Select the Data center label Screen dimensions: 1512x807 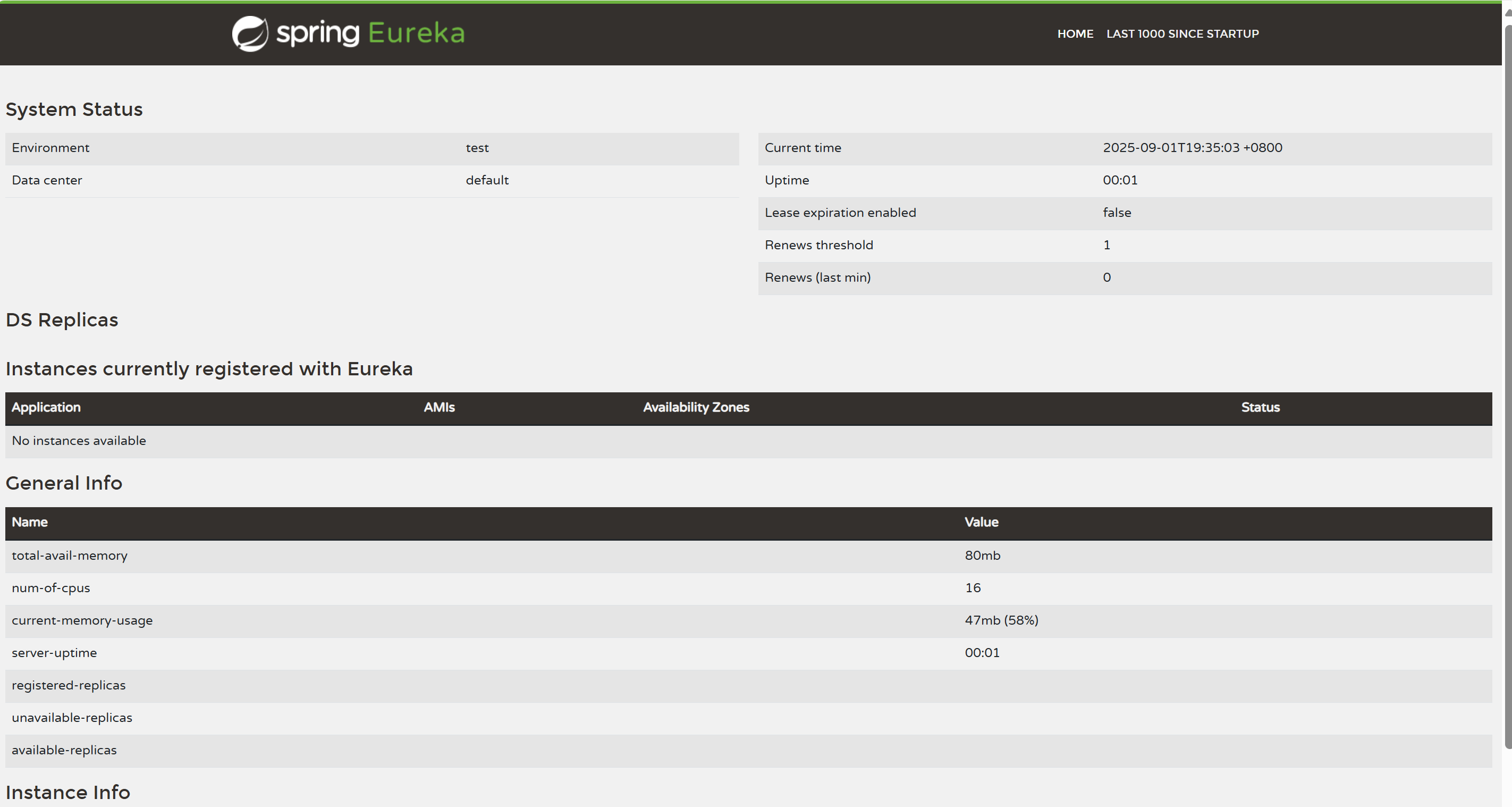[x=47, y=180]
